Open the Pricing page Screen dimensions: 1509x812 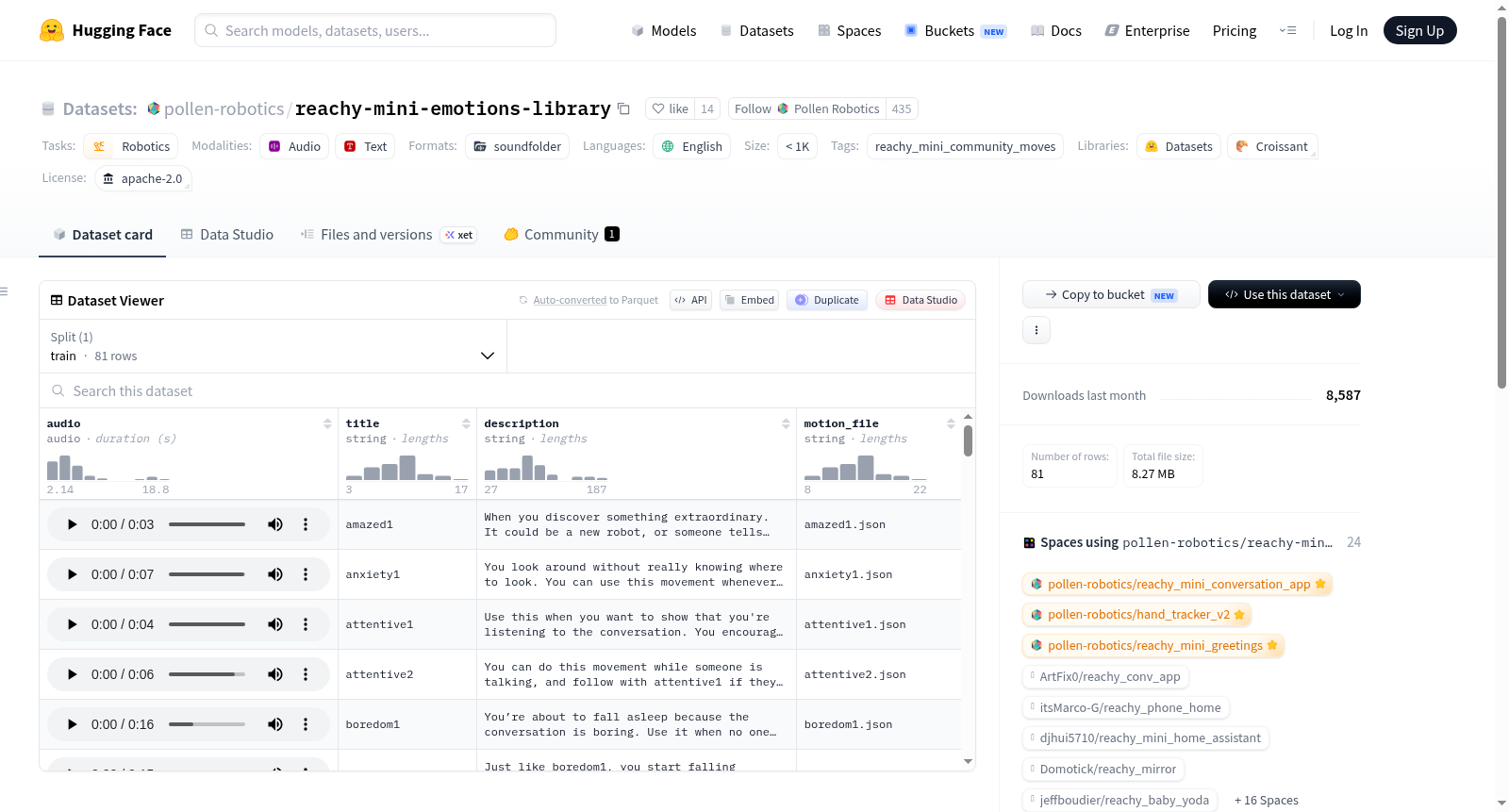[1235, 31]
